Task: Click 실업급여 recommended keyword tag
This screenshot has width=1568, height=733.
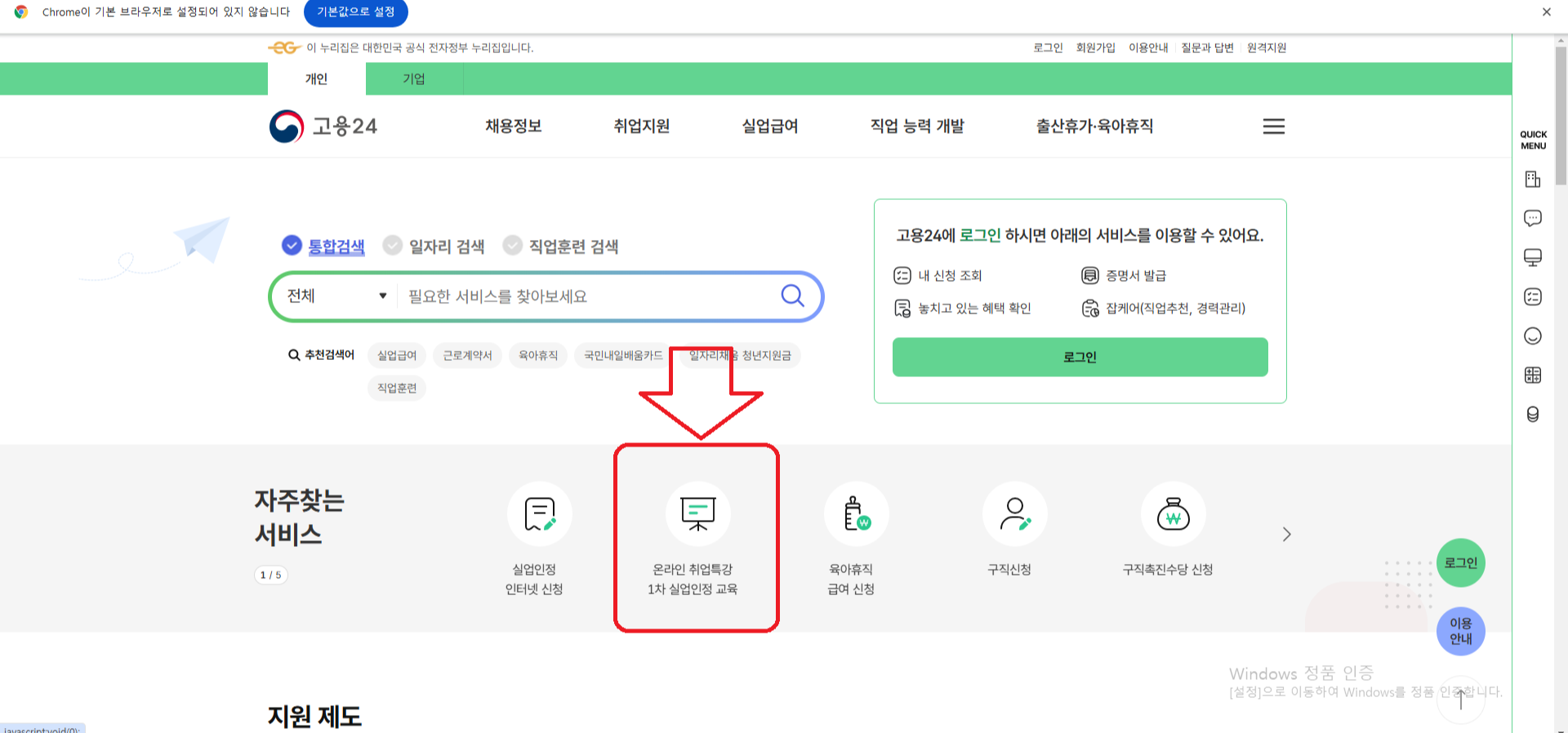Action: (x=397, y=355)
